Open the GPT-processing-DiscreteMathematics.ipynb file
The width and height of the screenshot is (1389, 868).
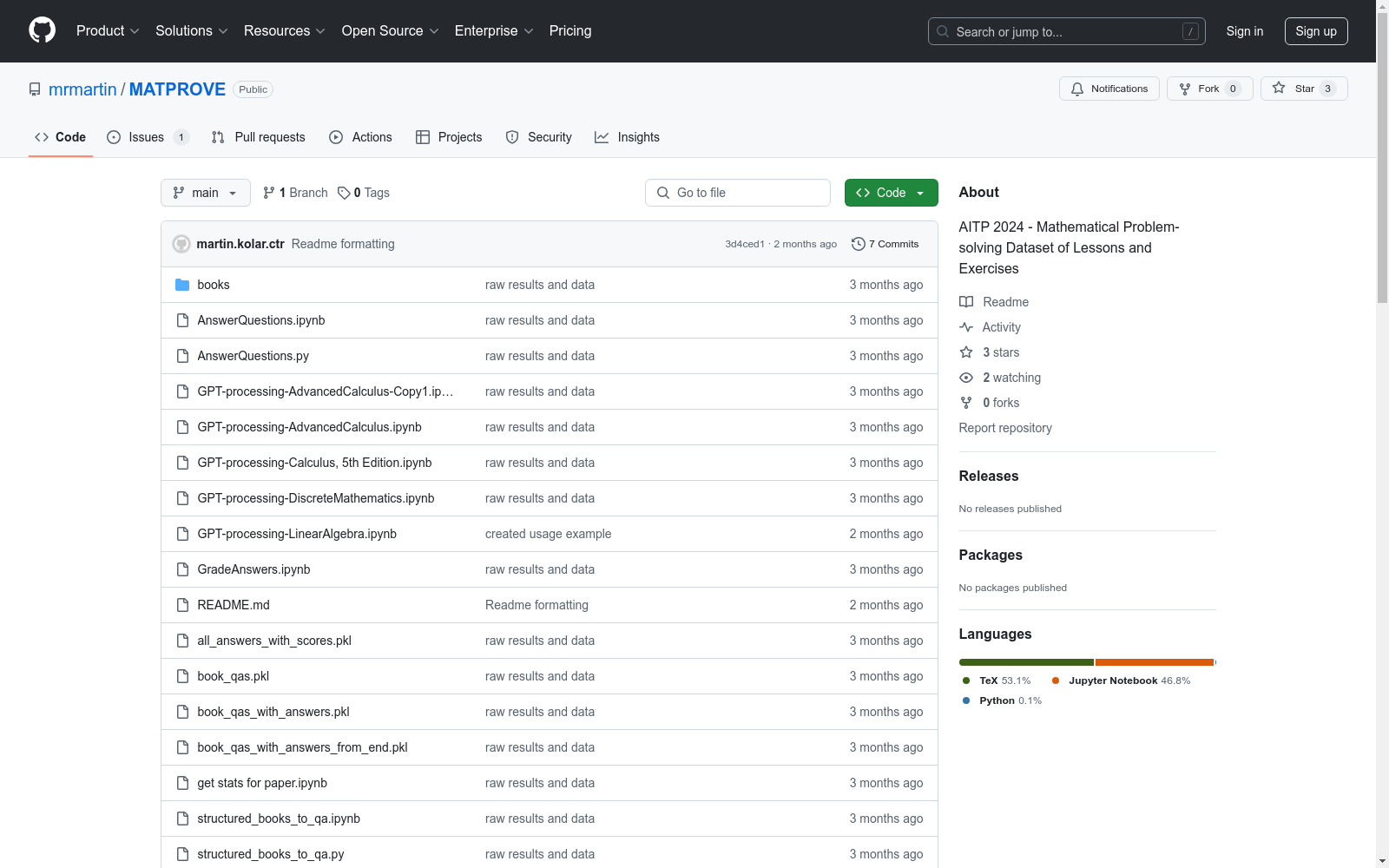click(316, 498)
